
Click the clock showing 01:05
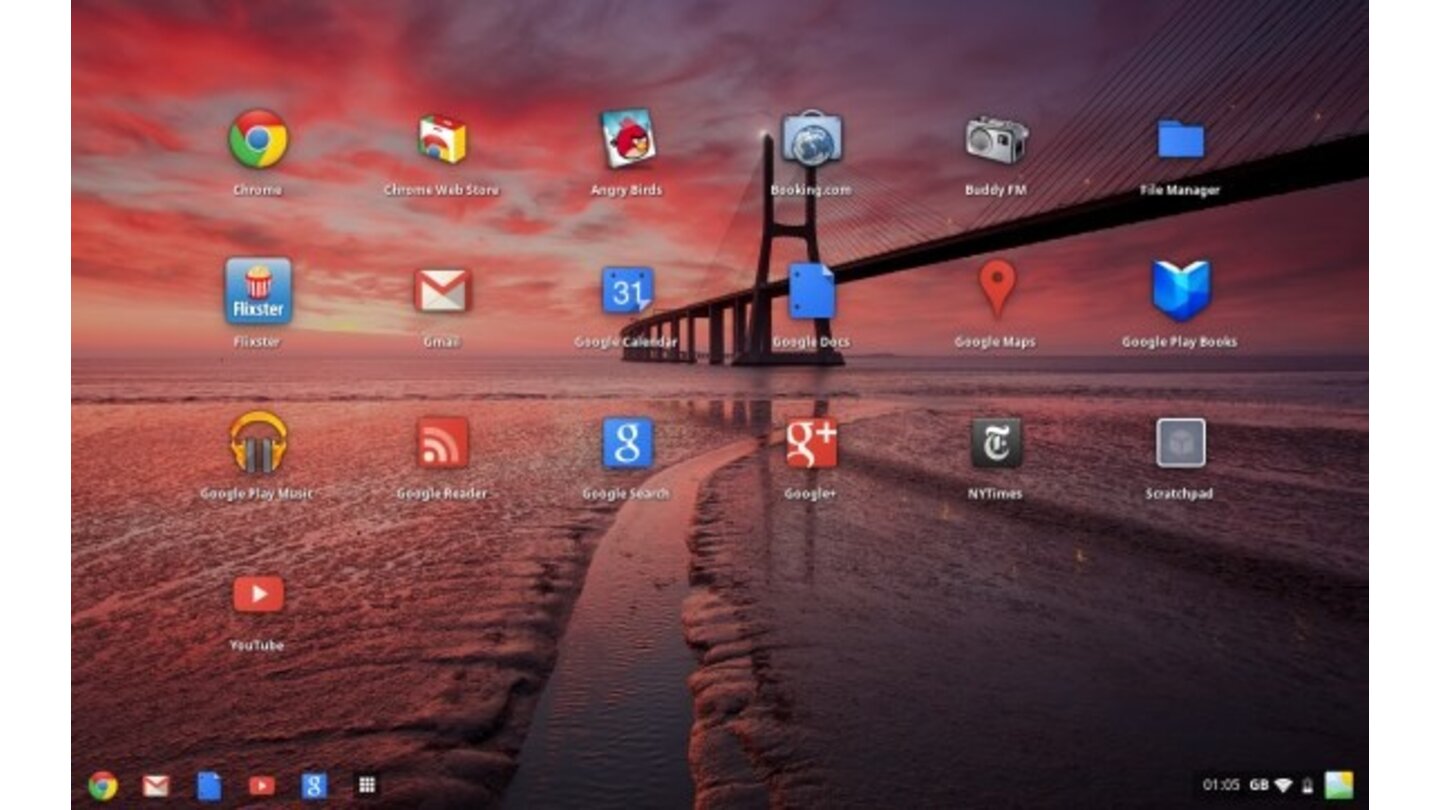coord(1221,785)
